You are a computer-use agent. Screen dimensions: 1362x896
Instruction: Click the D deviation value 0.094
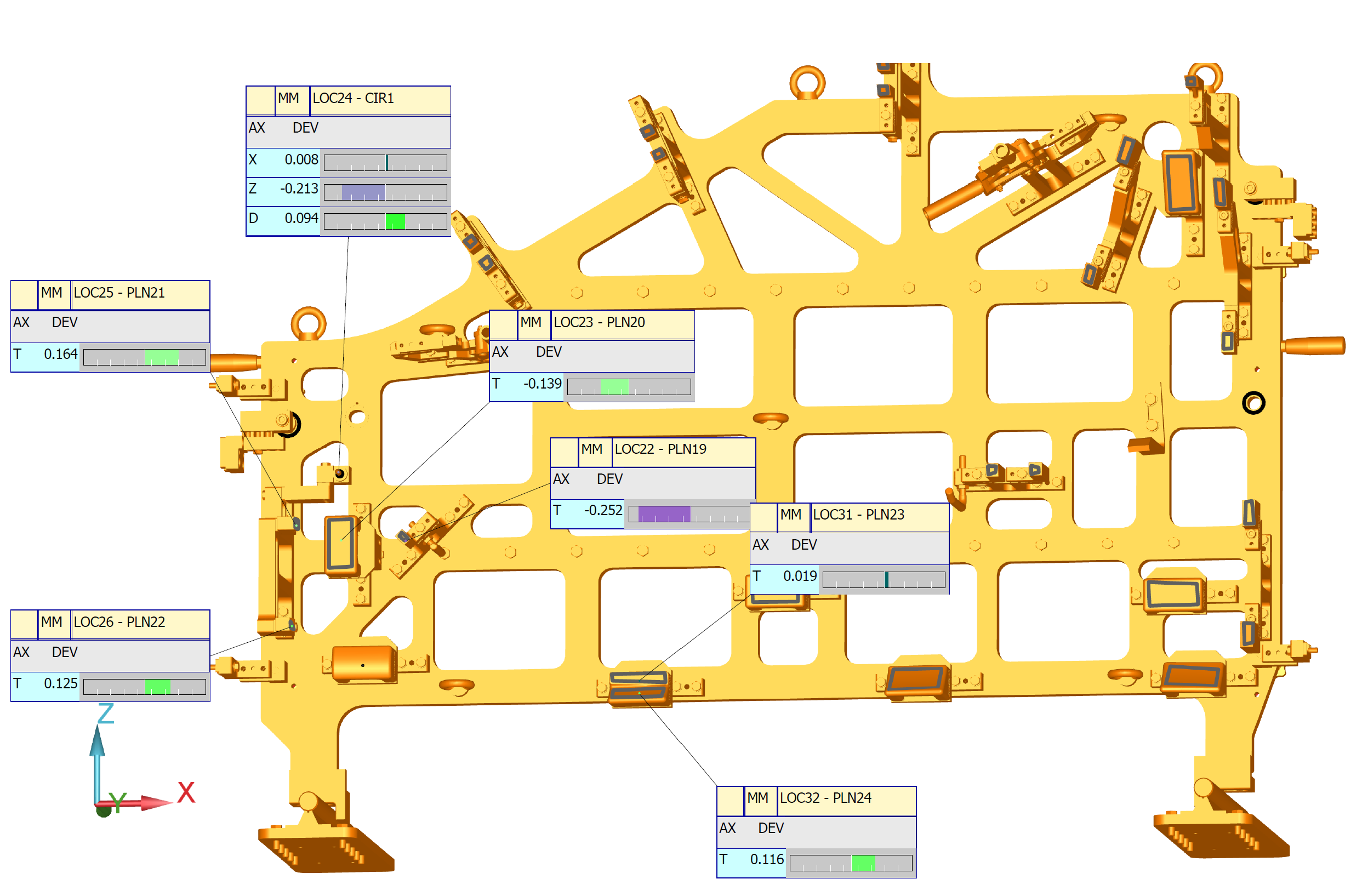coord(301,219)
